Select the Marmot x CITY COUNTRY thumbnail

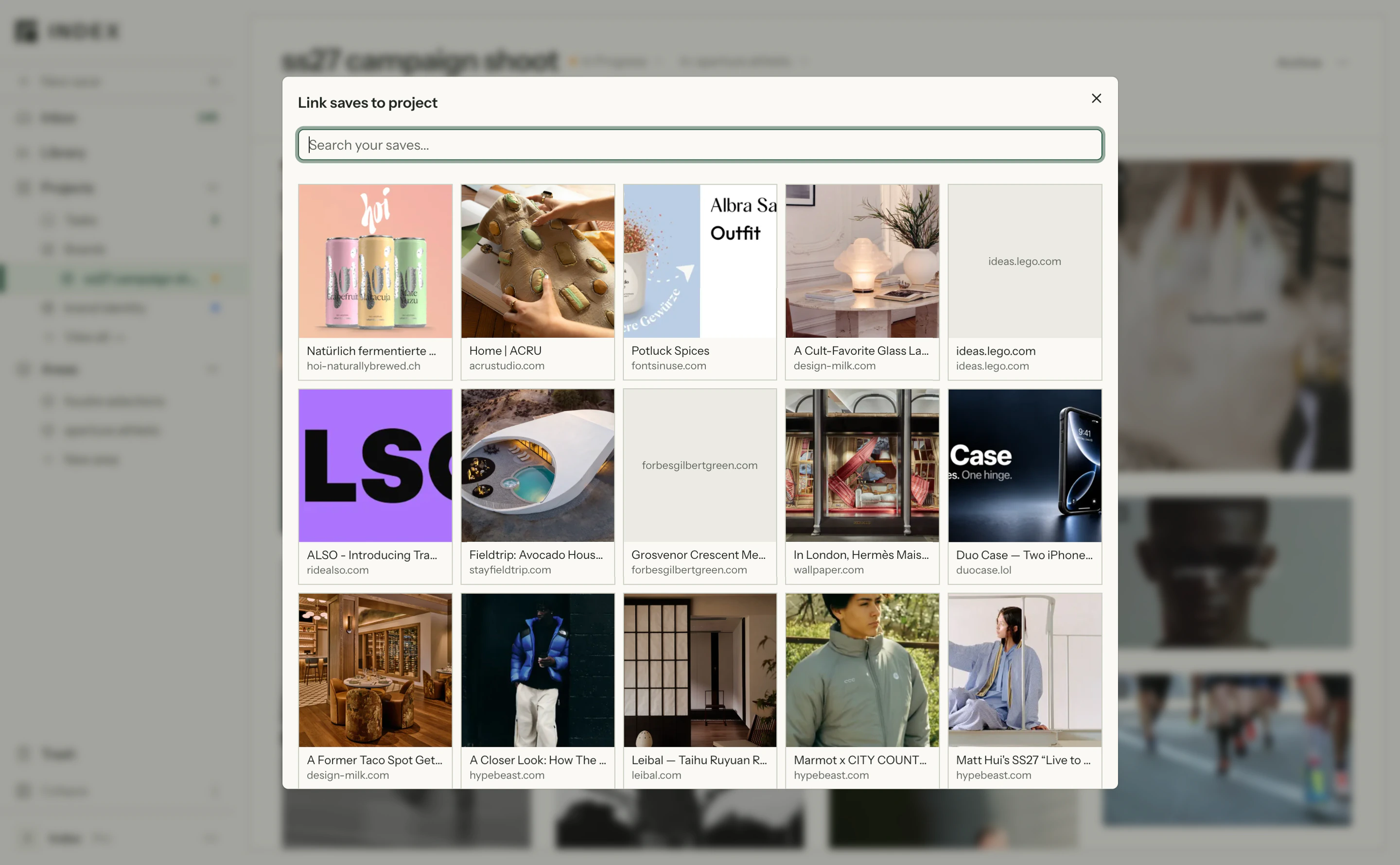[862, 670]
